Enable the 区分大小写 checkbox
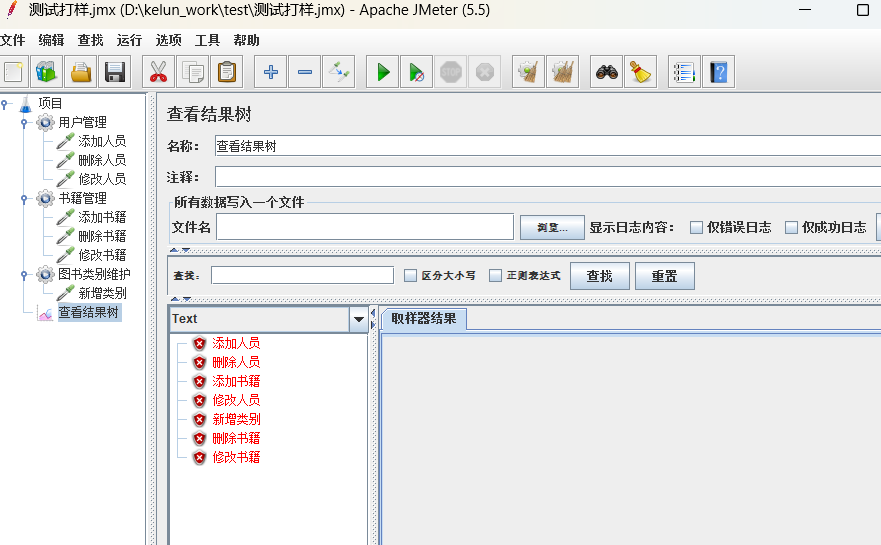Screen dimensions: 881x545 [x=411, y=275]
